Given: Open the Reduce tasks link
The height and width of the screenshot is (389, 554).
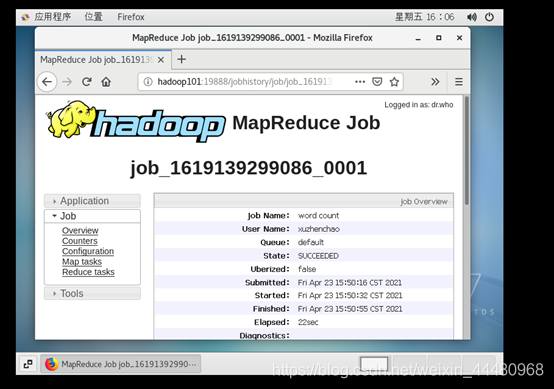Looking at the screenshot, I should pos(88,272).
